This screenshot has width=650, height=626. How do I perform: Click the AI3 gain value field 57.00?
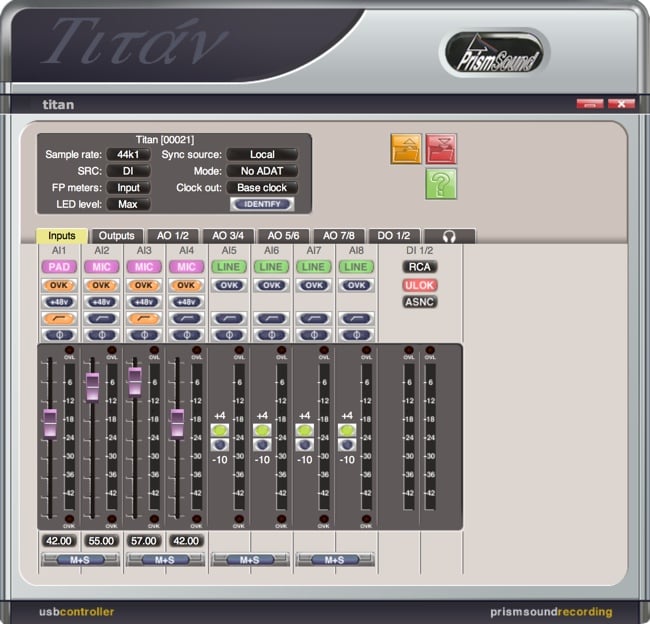[144, 541]
